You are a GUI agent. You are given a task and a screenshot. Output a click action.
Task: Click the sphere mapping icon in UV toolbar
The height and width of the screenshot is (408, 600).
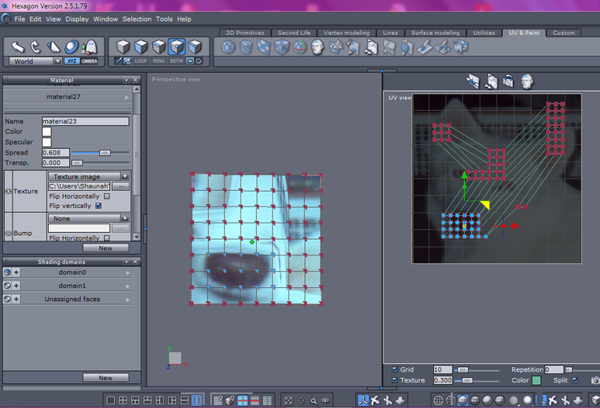click(228, 47)
